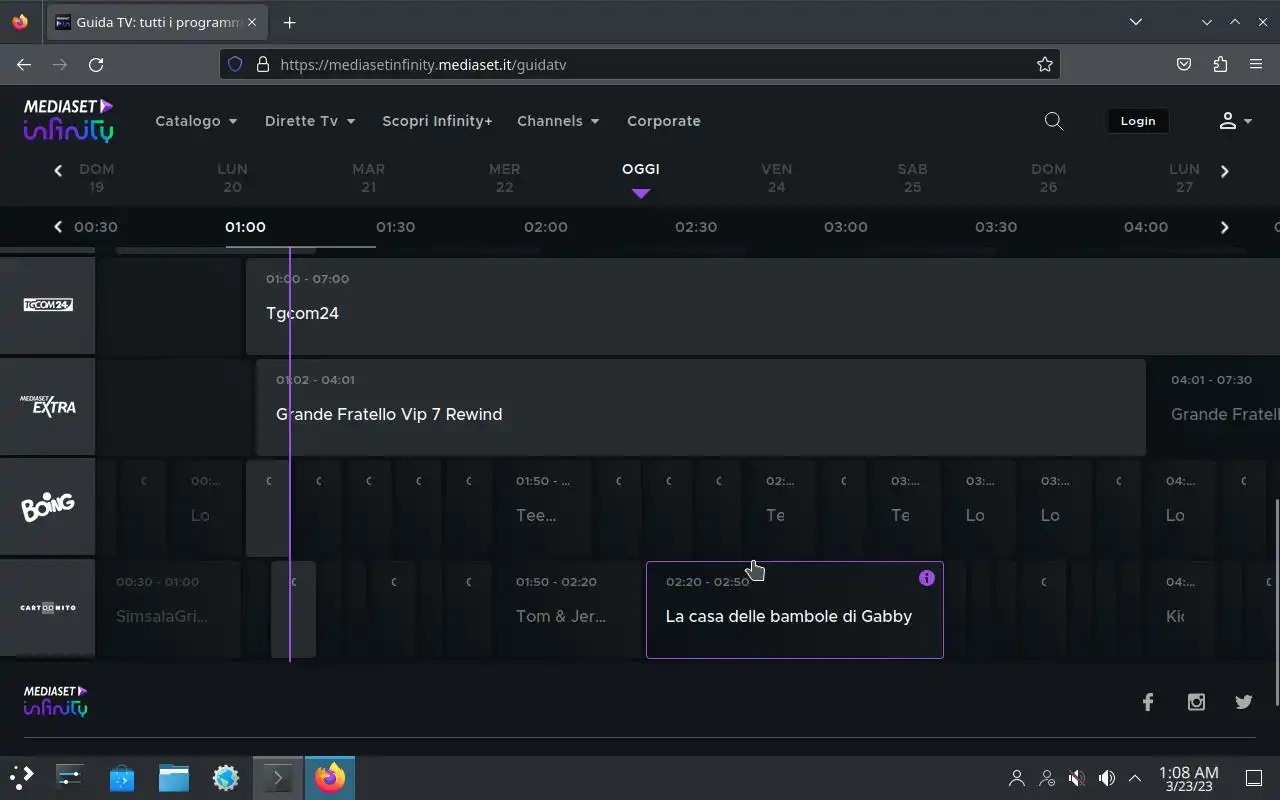Open the Instagram footer icon
The height and width of the screenshot is (800, 1280).
[1196, 702]
